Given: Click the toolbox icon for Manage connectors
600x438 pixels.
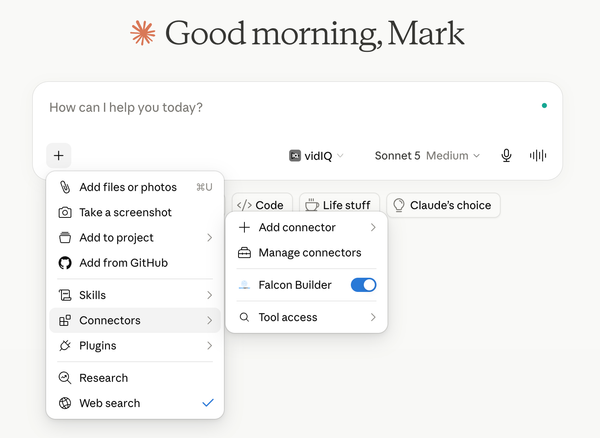Looking at the screenshot, I should 244,252.
